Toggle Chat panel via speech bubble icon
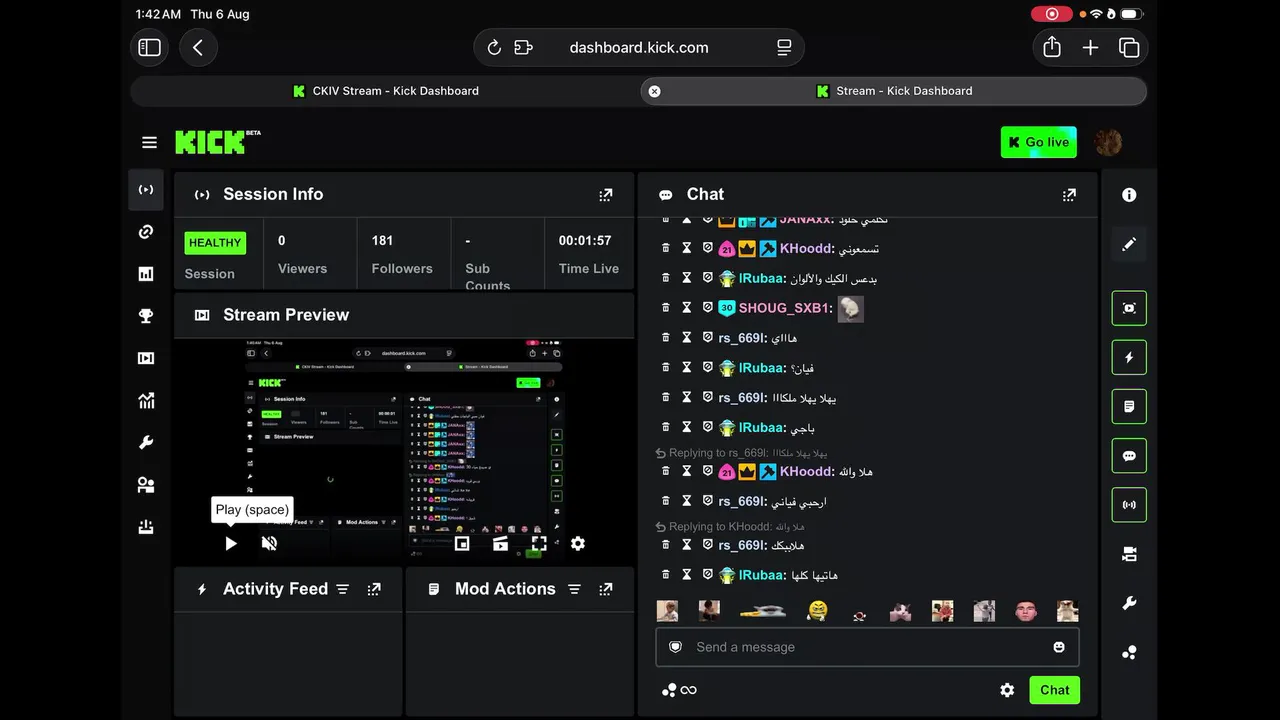1280x720 pixels. click(1129, 455)
